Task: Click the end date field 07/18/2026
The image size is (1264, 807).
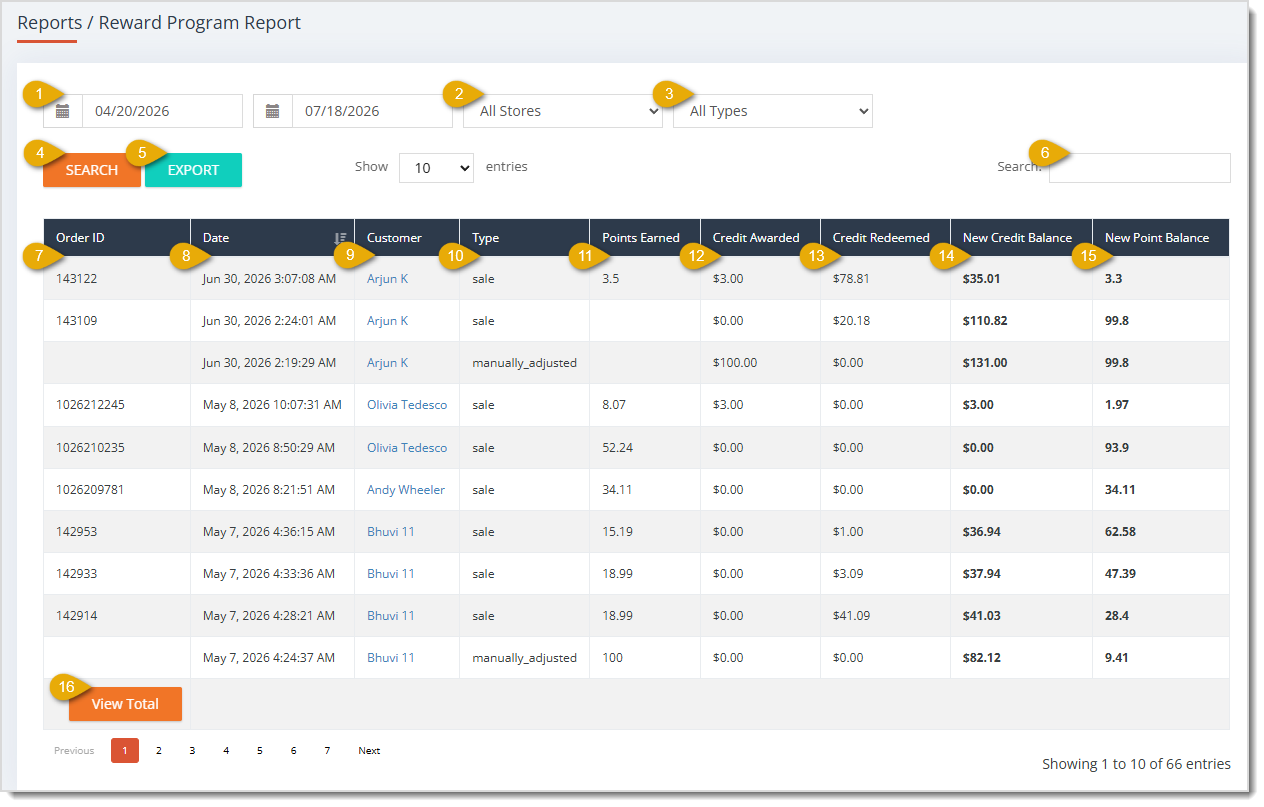Action: (x=372, y=111)
